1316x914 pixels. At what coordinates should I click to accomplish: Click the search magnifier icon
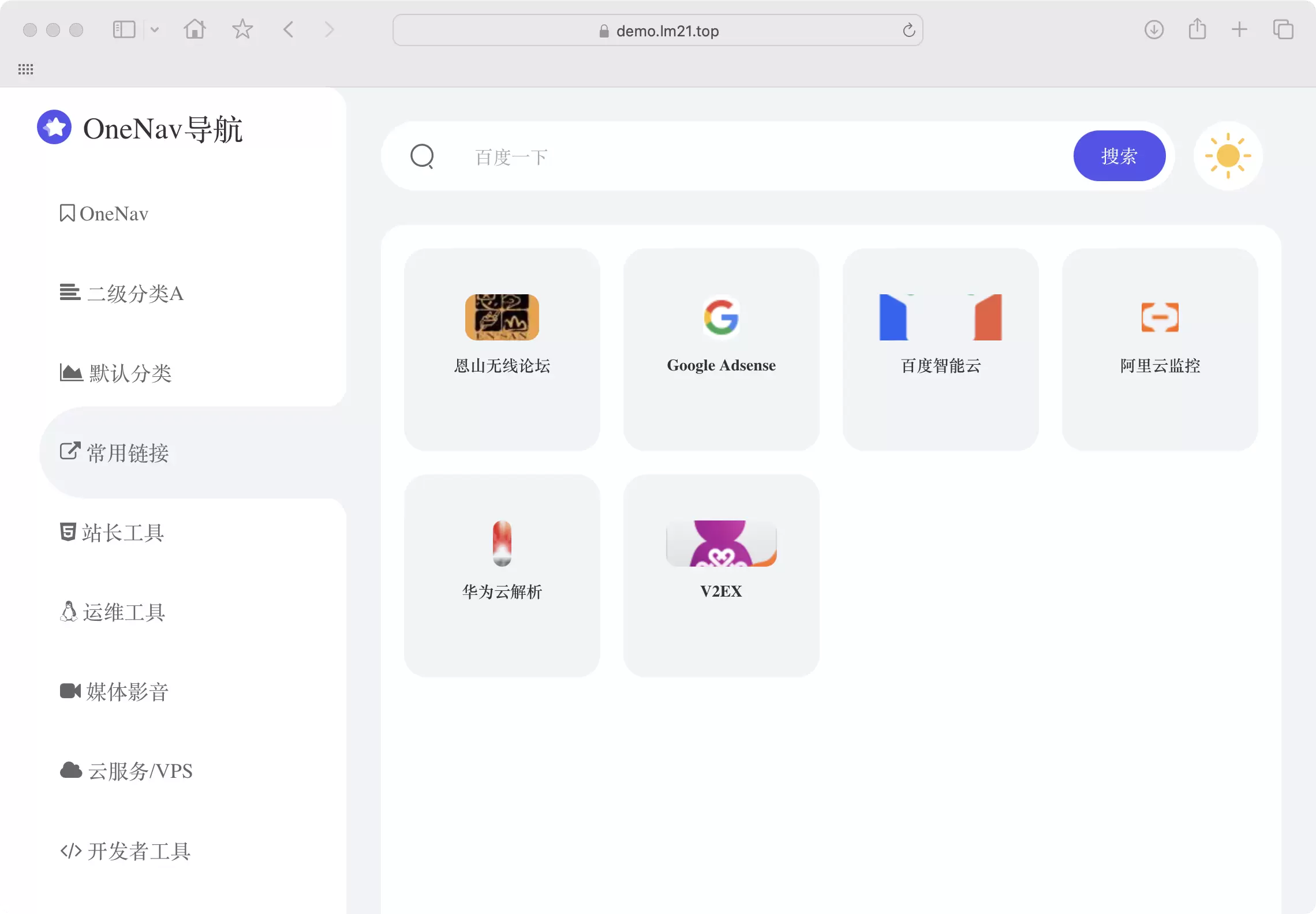tap(423, 156)
